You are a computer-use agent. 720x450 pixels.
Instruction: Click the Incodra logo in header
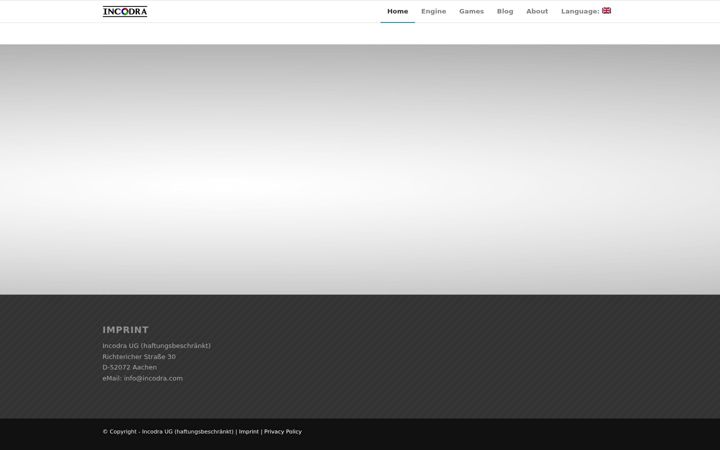point(125,11)
